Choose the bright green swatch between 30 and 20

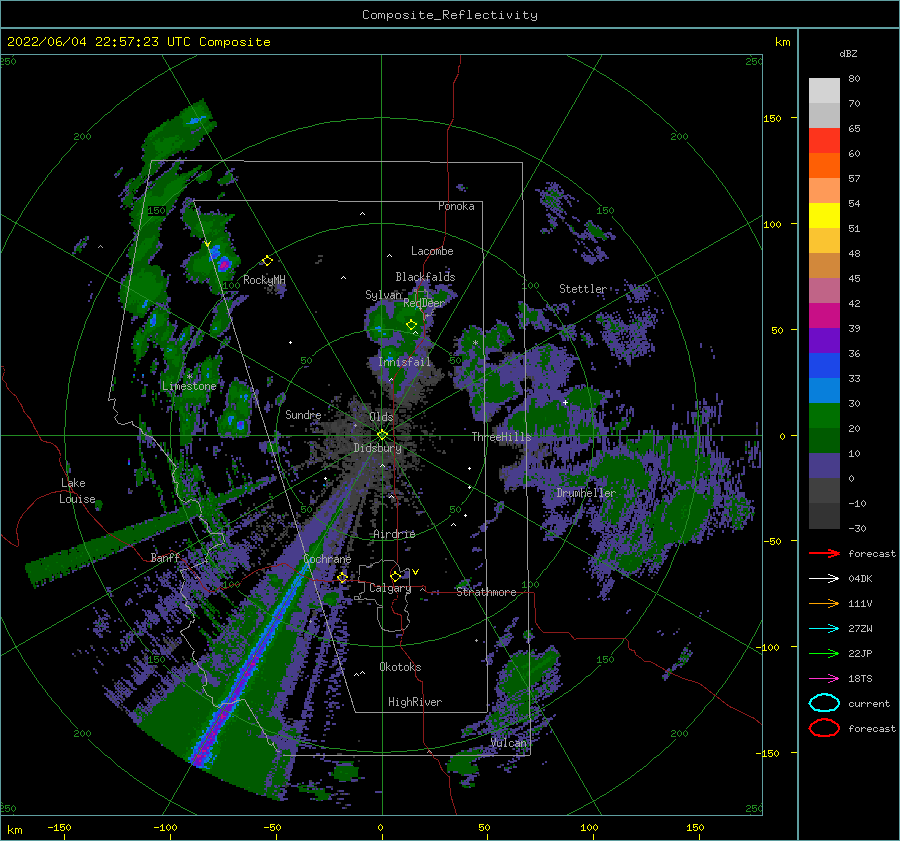tap(824, 416)
